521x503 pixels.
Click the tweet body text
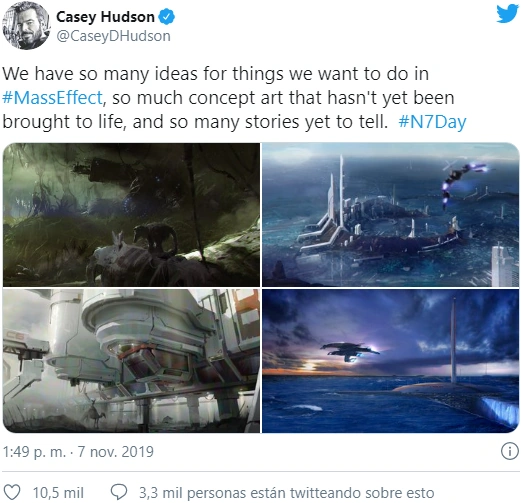click(234, 98)
